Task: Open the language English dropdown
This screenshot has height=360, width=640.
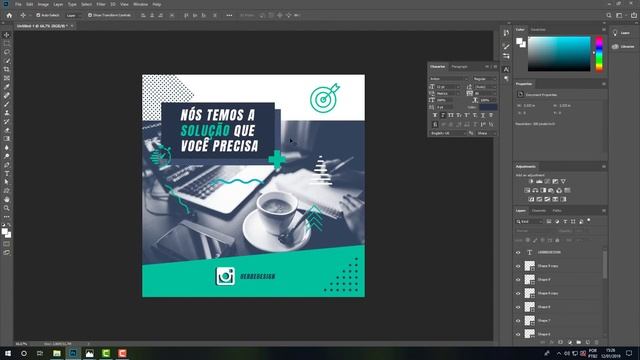Action: point(448,133)
